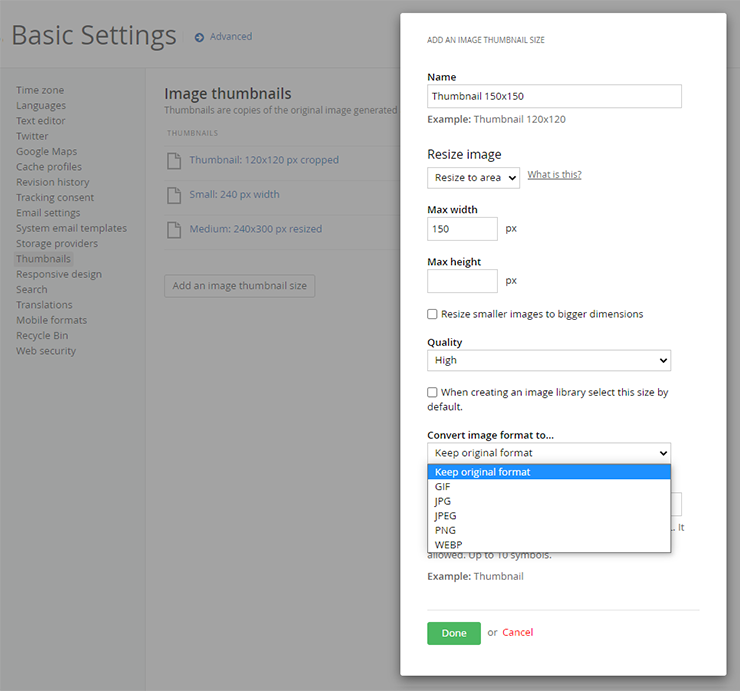Pick JPG from the format list
The height and width of the screenshot is (691, 740).
[x=443, y=501]
